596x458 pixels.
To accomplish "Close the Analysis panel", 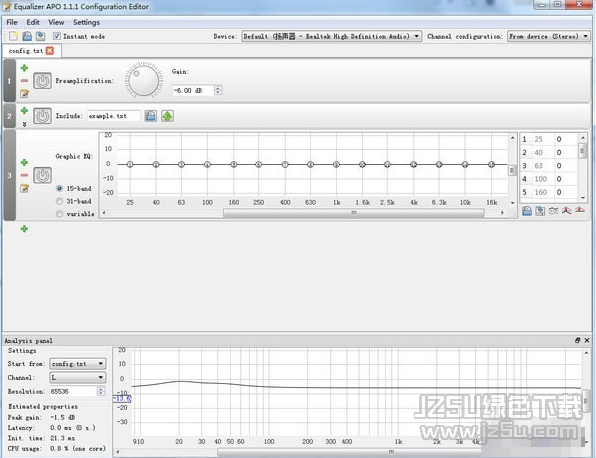I will (587, 341).
